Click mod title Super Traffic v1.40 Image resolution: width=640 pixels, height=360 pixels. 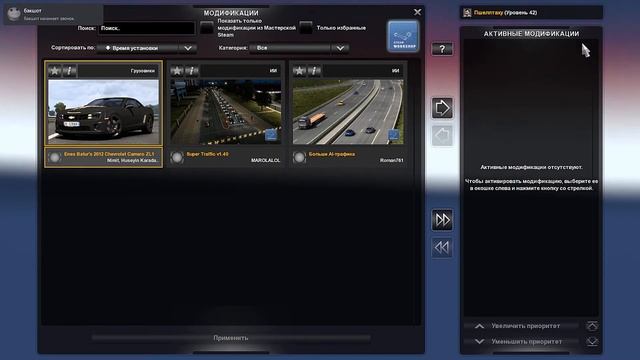[x=207, y=154]
